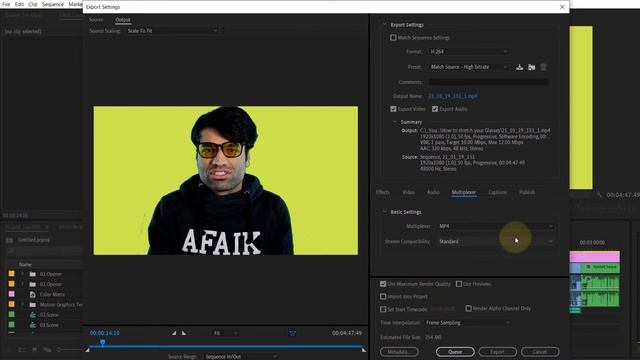
Task: Switch to the Publish tab
Action: tap(527, 192)
